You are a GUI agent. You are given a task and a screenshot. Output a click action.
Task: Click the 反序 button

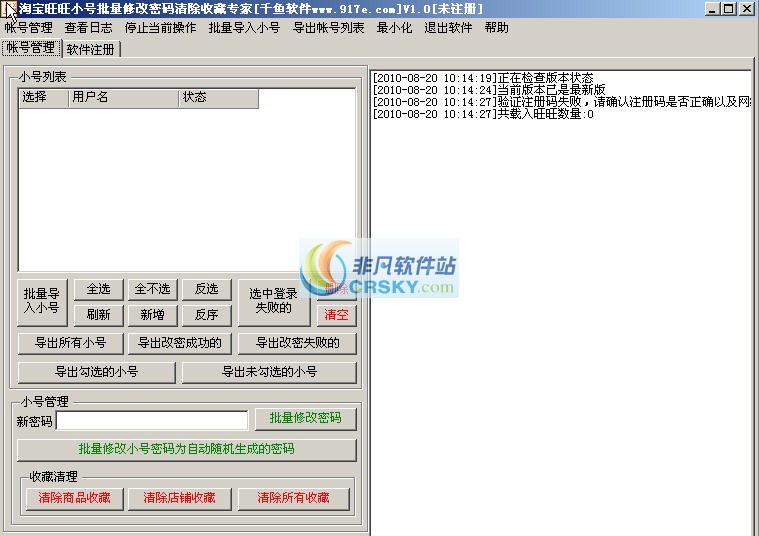(x=207, y=315)
